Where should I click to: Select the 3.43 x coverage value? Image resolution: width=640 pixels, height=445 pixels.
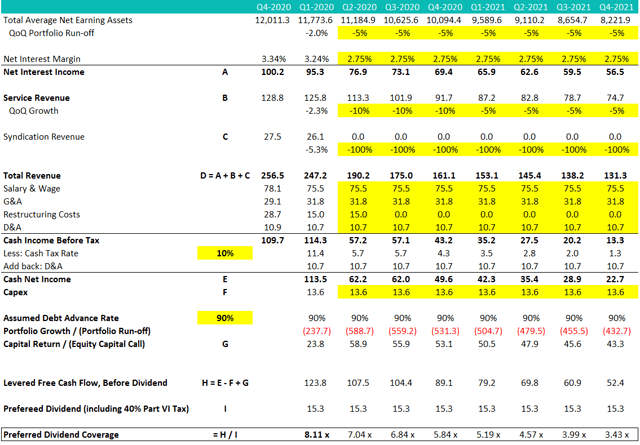(617, 435)
